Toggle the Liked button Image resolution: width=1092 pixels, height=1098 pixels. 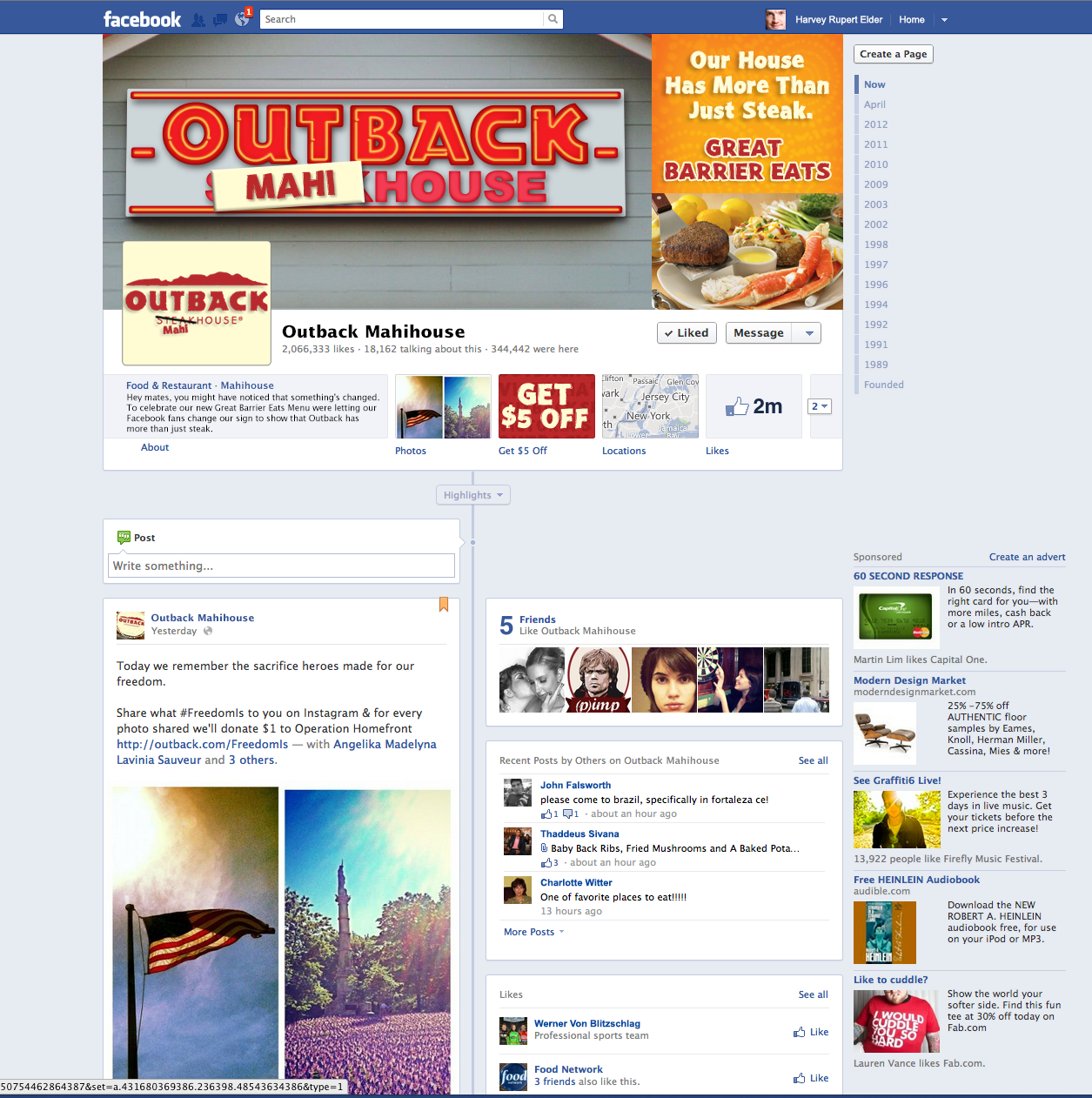(687, 332)
